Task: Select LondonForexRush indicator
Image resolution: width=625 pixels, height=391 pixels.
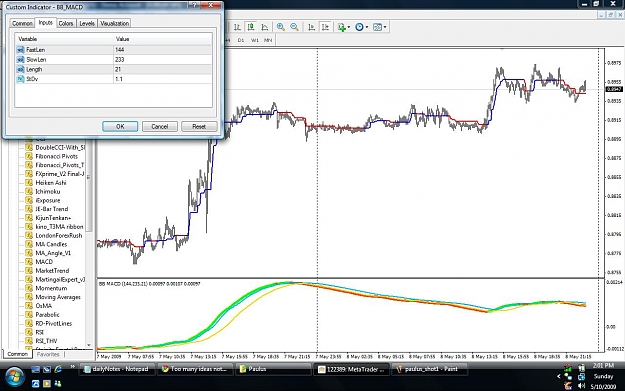Action: click(59, 235)
